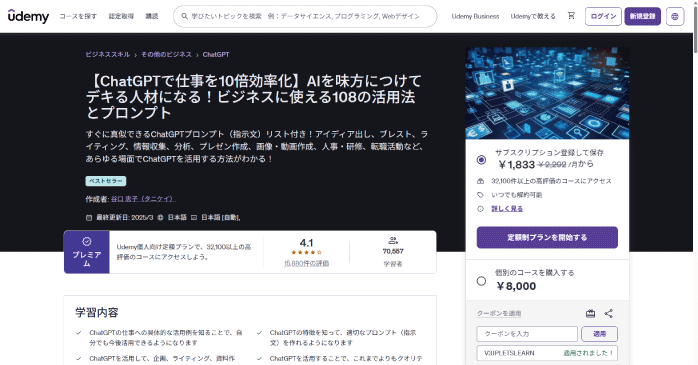698x365 pixels.
Task: Click the tag icon beside いつでも解約可能
Action: (x=480, y=195)
